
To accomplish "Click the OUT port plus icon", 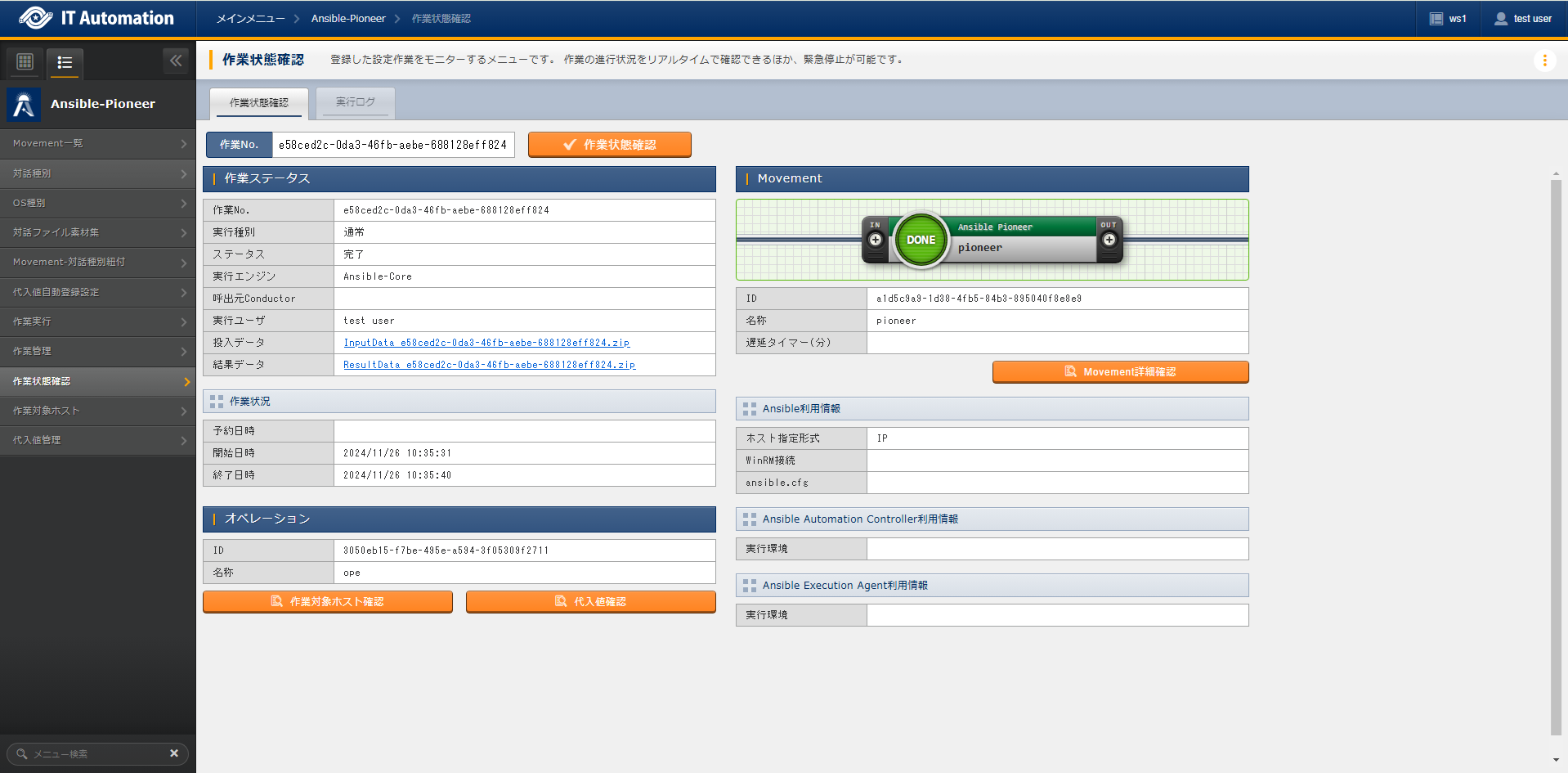I will pos(1109,240).
